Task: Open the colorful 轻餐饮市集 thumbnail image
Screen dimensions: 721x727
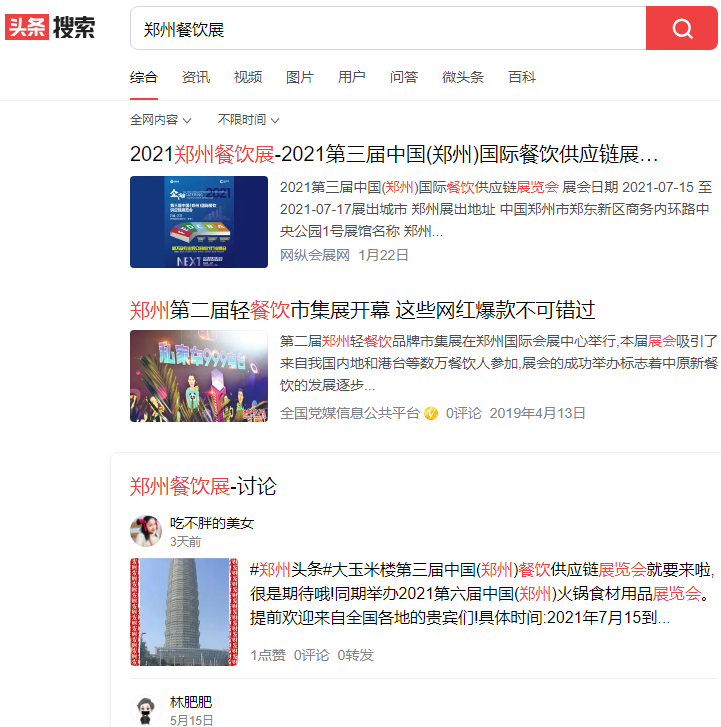Action: [x=199, y=376]
